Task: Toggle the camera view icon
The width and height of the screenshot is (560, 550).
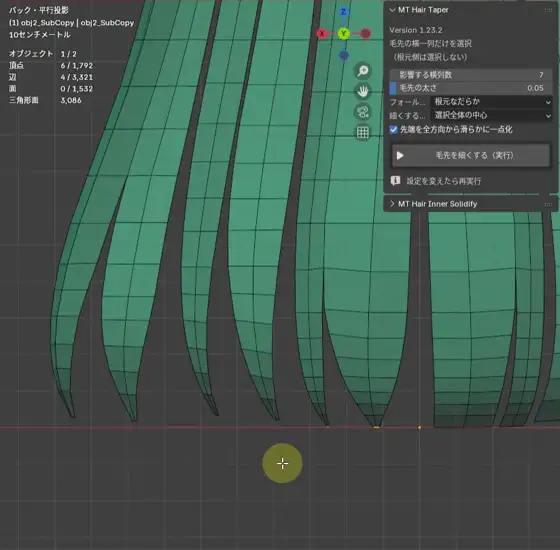Action: pos(363,112)
